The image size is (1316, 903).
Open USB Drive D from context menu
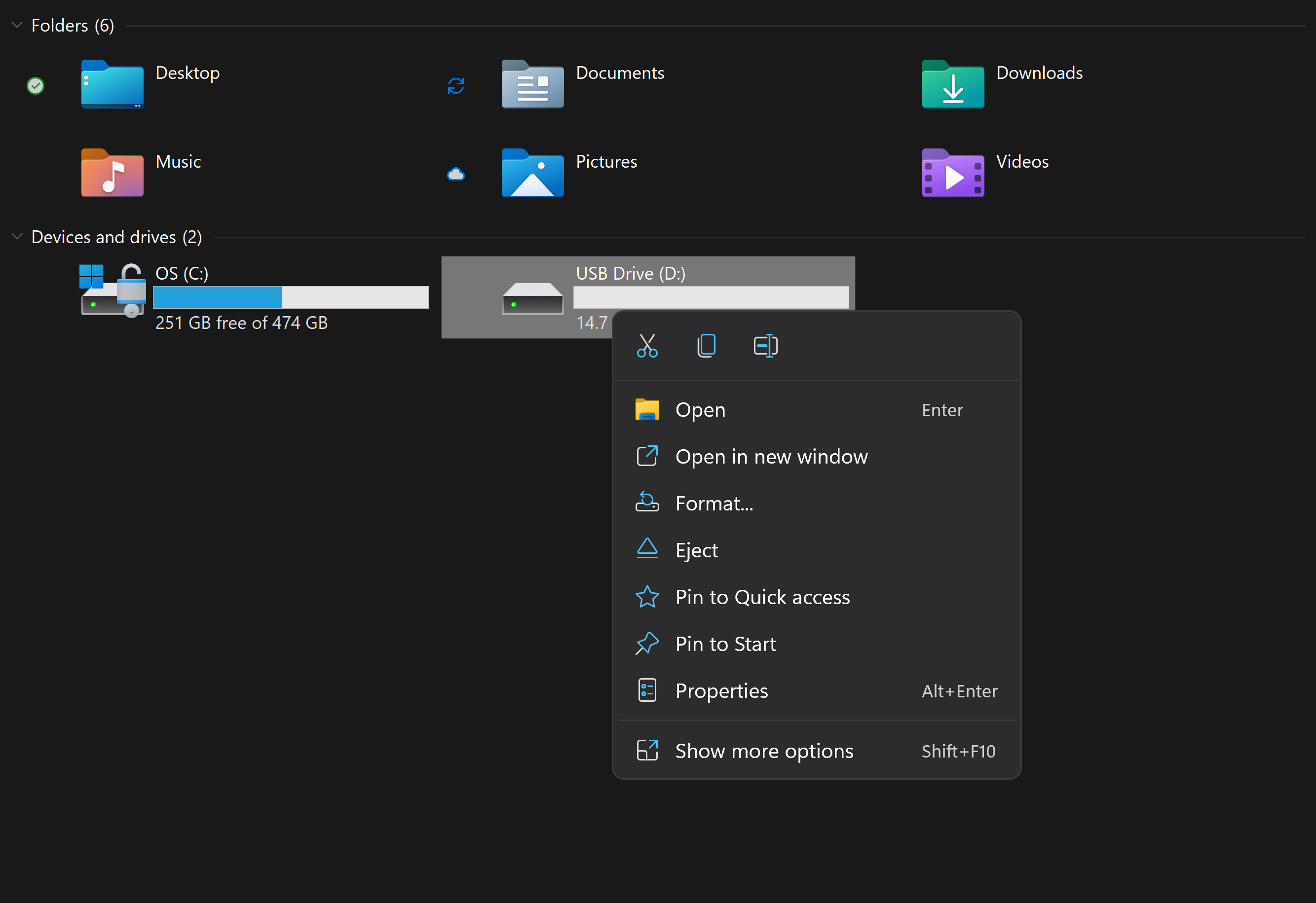(700, 409)
